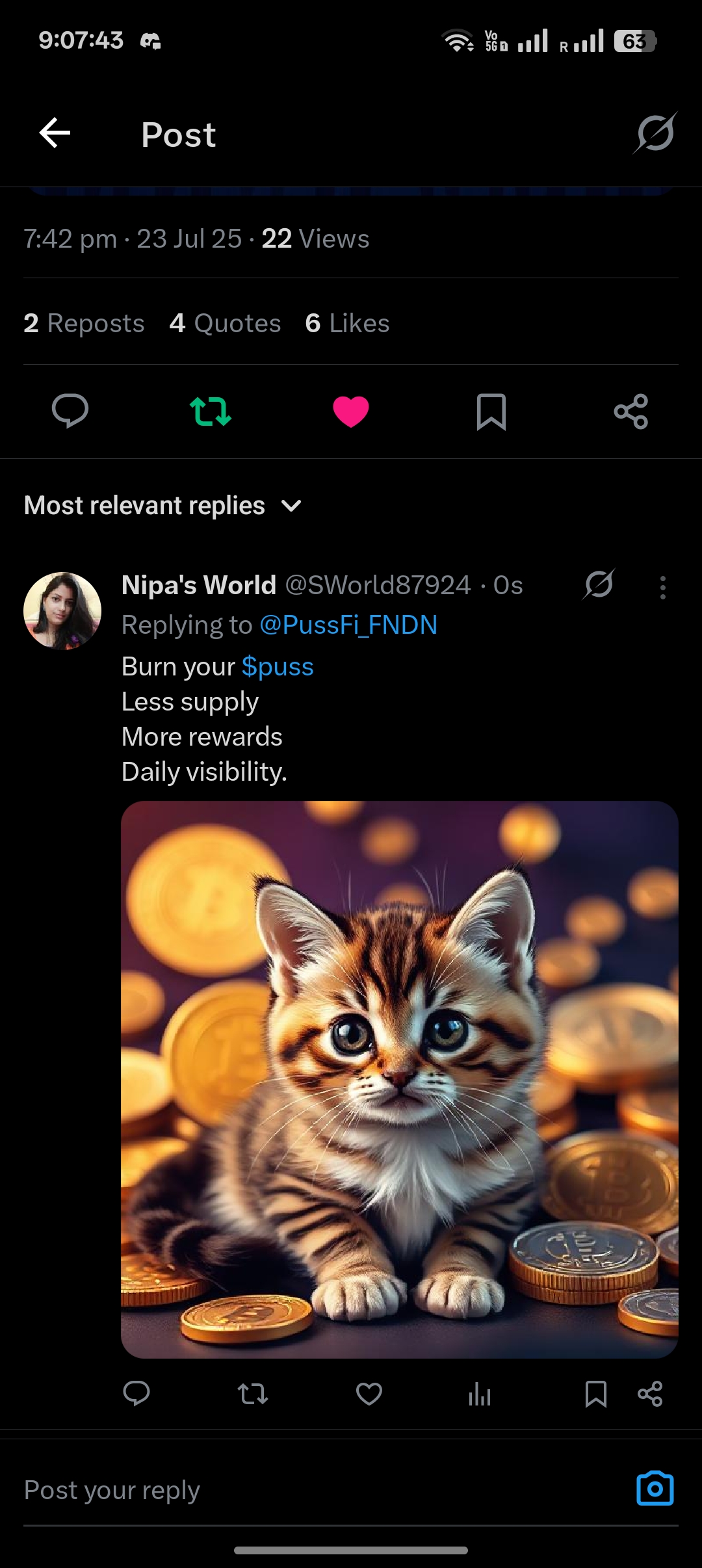The height and width of the screenshot is (1568, 702).
Task: Tap the back arrow in header
Action: tap(55, 133)
